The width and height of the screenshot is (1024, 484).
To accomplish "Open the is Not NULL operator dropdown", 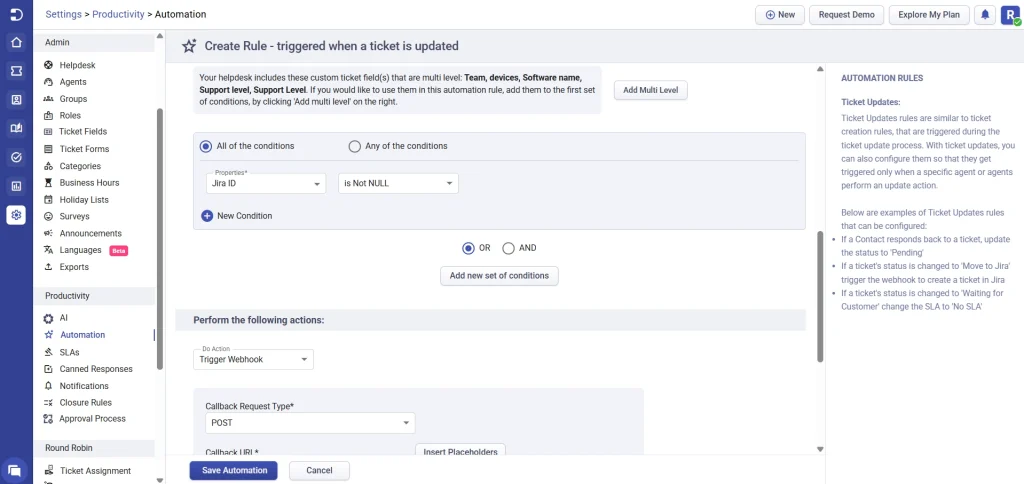I will click(398, 184).
